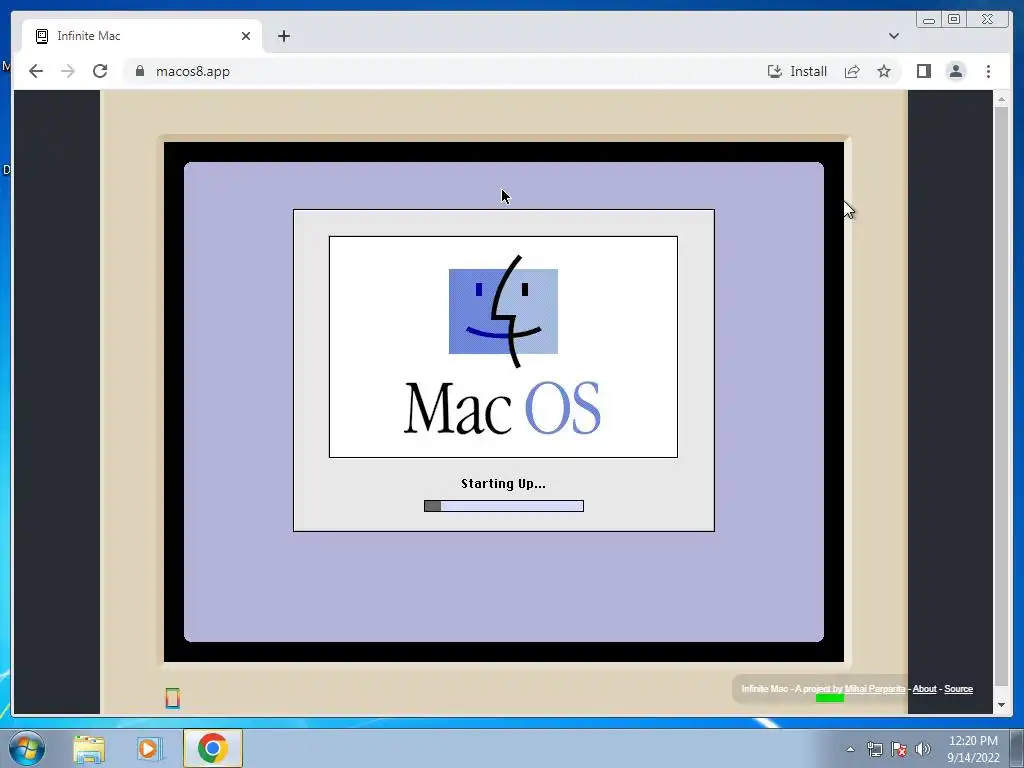The image size is (1024, 768).
Task: Install the Infinite Mac app
Action: pyautogui.click(x=797, y=71)
